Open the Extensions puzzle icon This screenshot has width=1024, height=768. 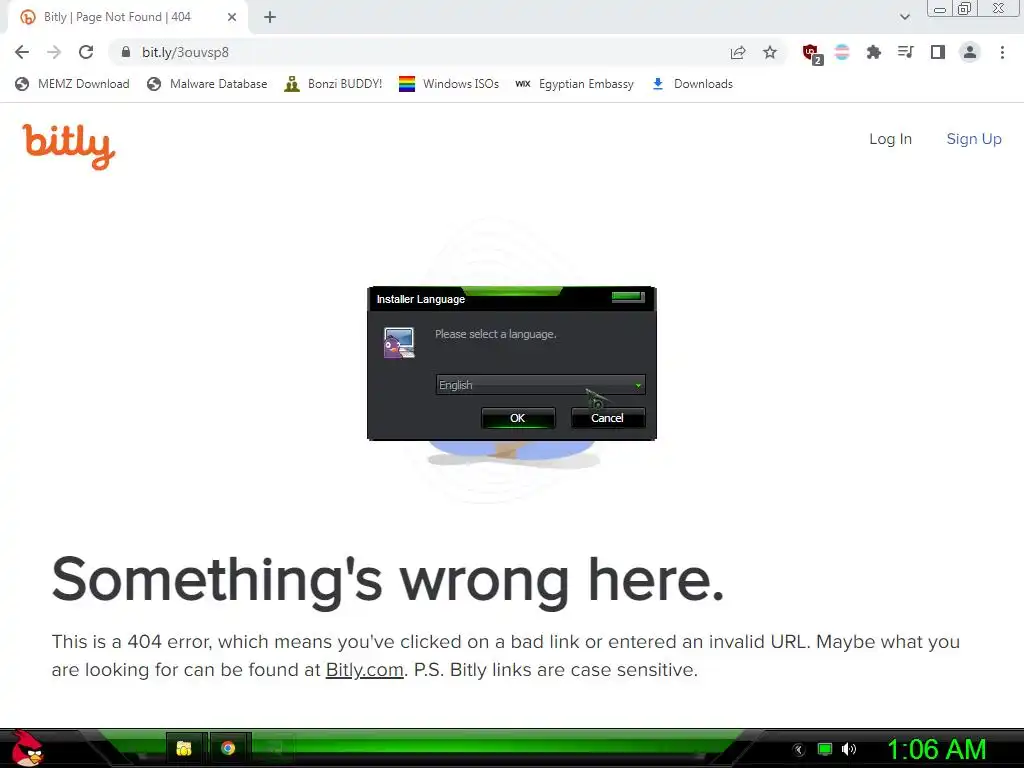[x=873, y=52]
